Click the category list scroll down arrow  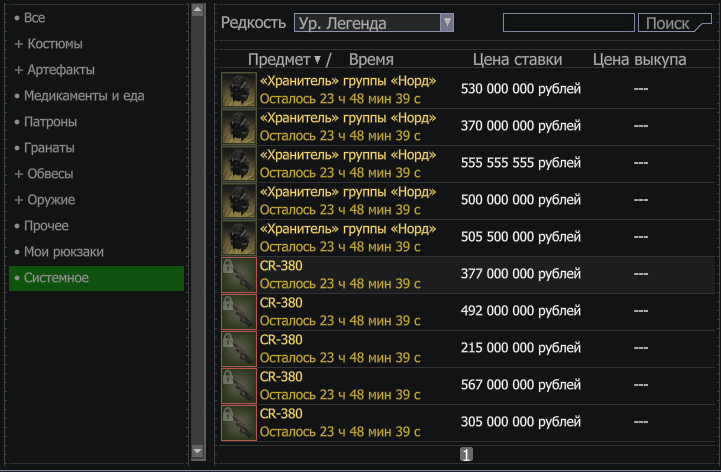point(198,451)
